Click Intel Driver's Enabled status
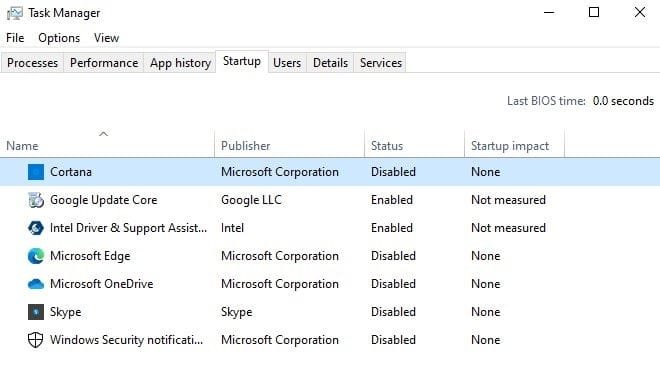This screenshot has width=660, height=366. 391,228
